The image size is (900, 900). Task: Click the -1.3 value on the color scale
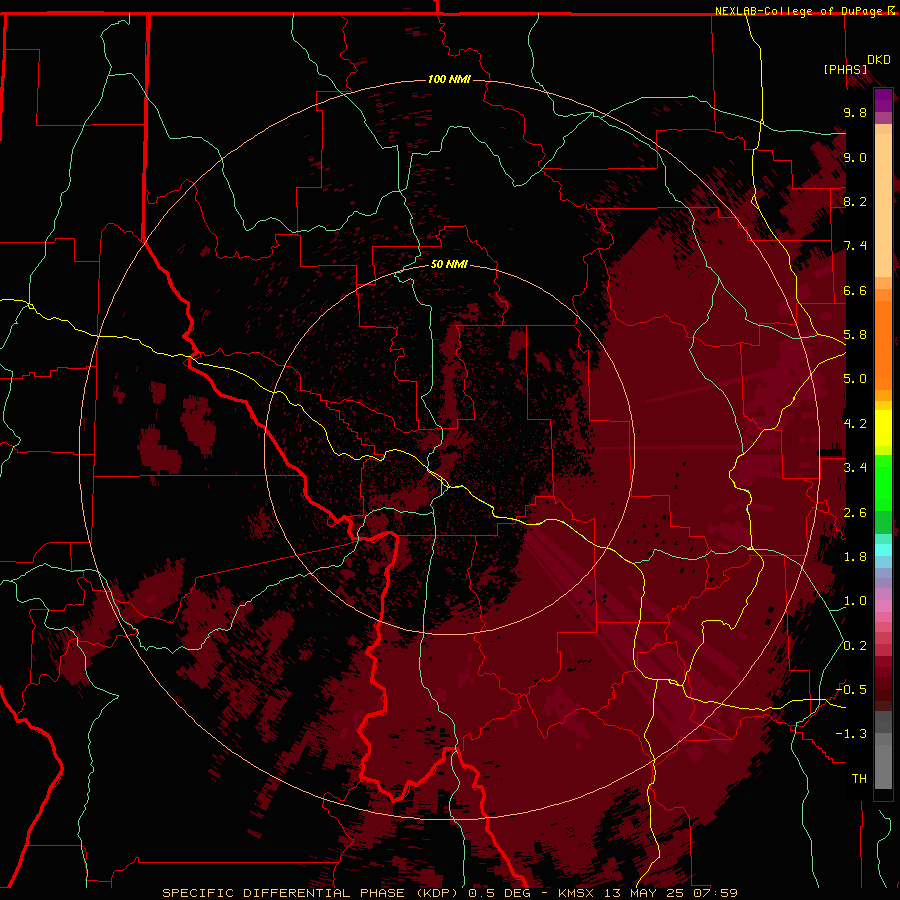[851, 734]
